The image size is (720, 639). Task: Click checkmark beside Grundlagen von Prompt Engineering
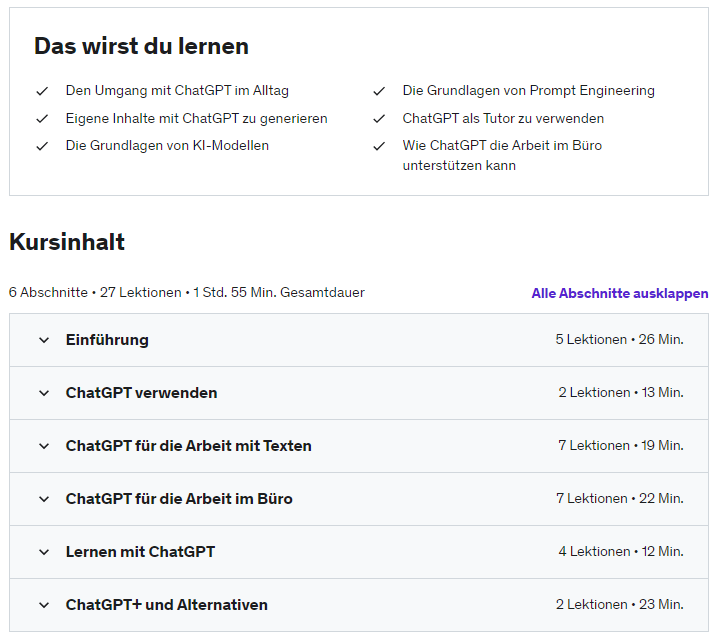[x=379, y=91]
